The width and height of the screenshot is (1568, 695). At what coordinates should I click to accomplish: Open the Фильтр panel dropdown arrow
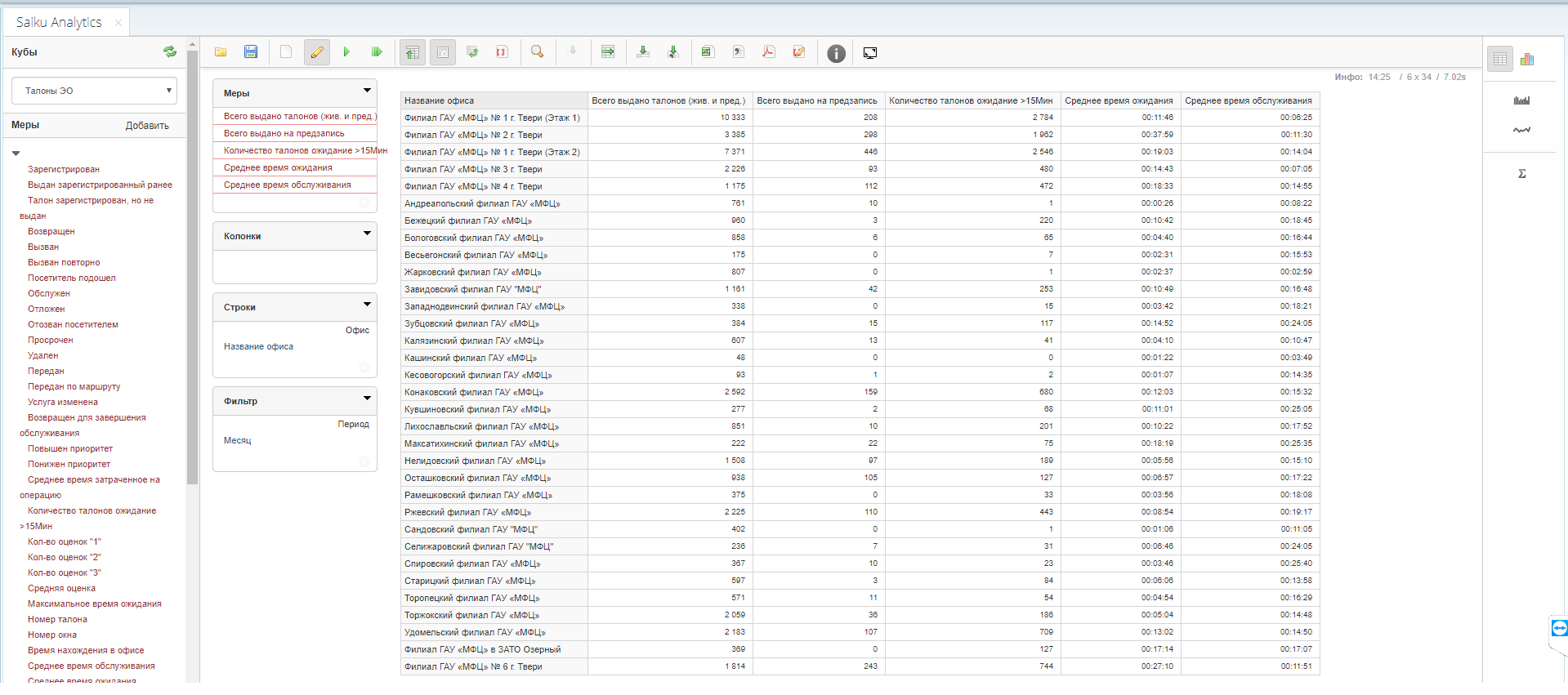(367, 399)
